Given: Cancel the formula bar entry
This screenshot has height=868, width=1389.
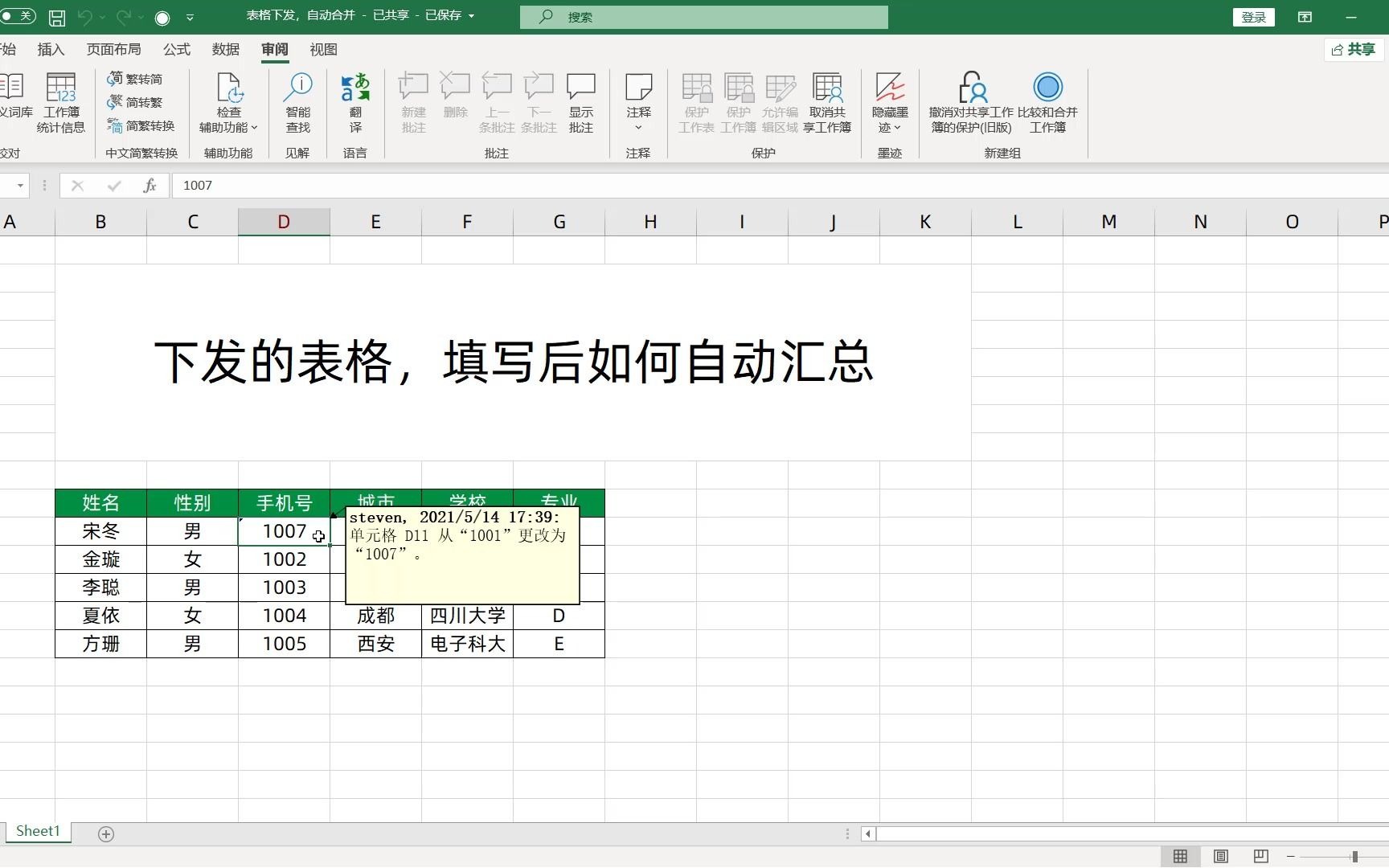Looking at the screenshot, I should [77, 186].
